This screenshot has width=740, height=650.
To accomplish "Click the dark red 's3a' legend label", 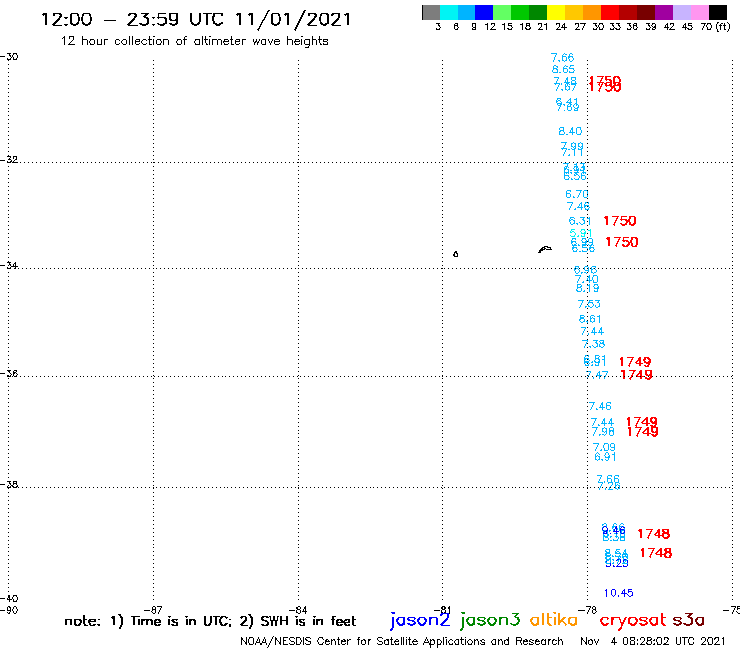I will tap(688, 620).
